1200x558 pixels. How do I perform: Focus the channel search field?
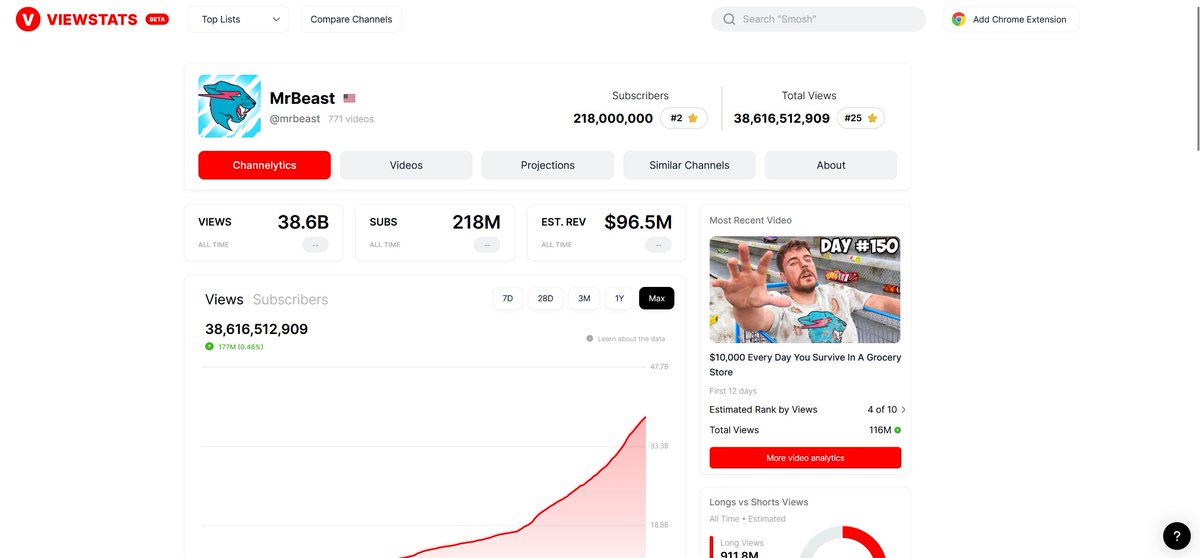[x=818, y=19]
